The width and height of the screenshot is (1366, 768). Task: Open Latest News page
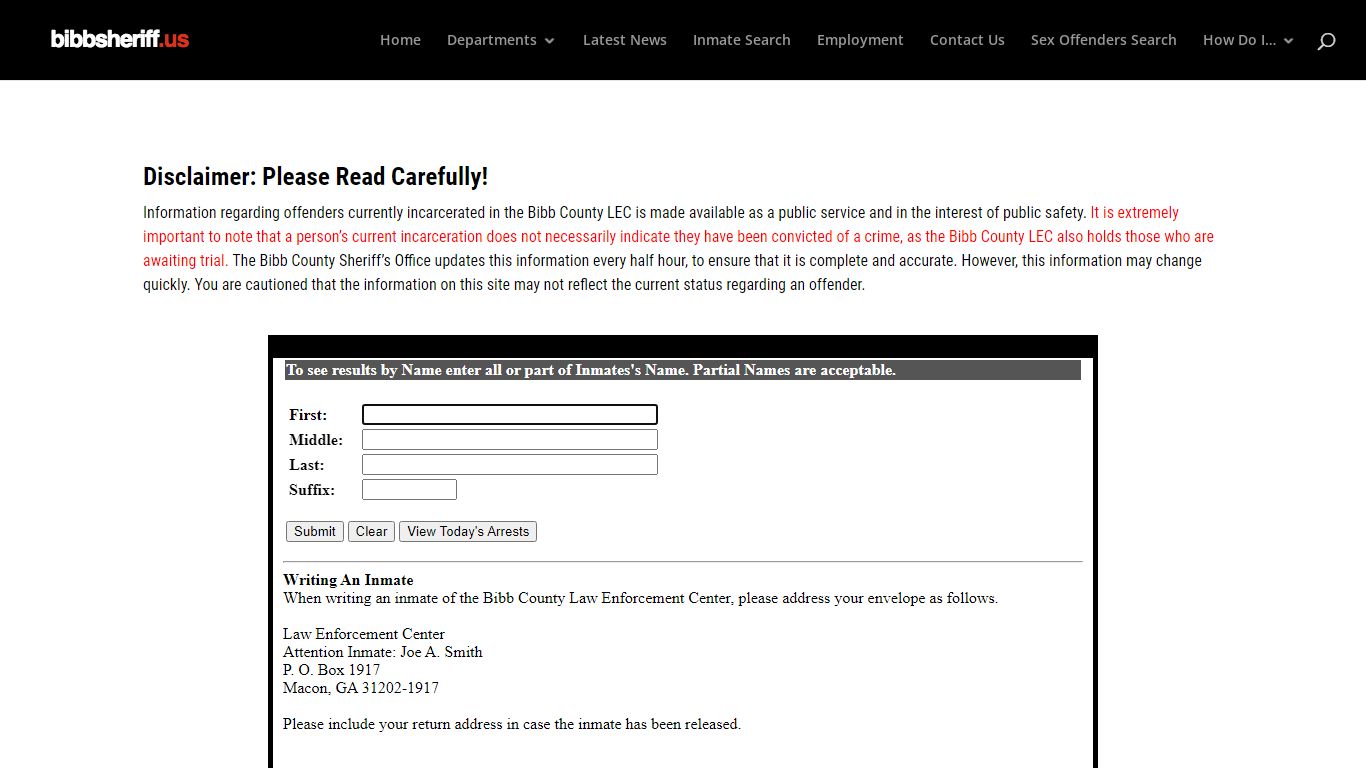(625, 40)
